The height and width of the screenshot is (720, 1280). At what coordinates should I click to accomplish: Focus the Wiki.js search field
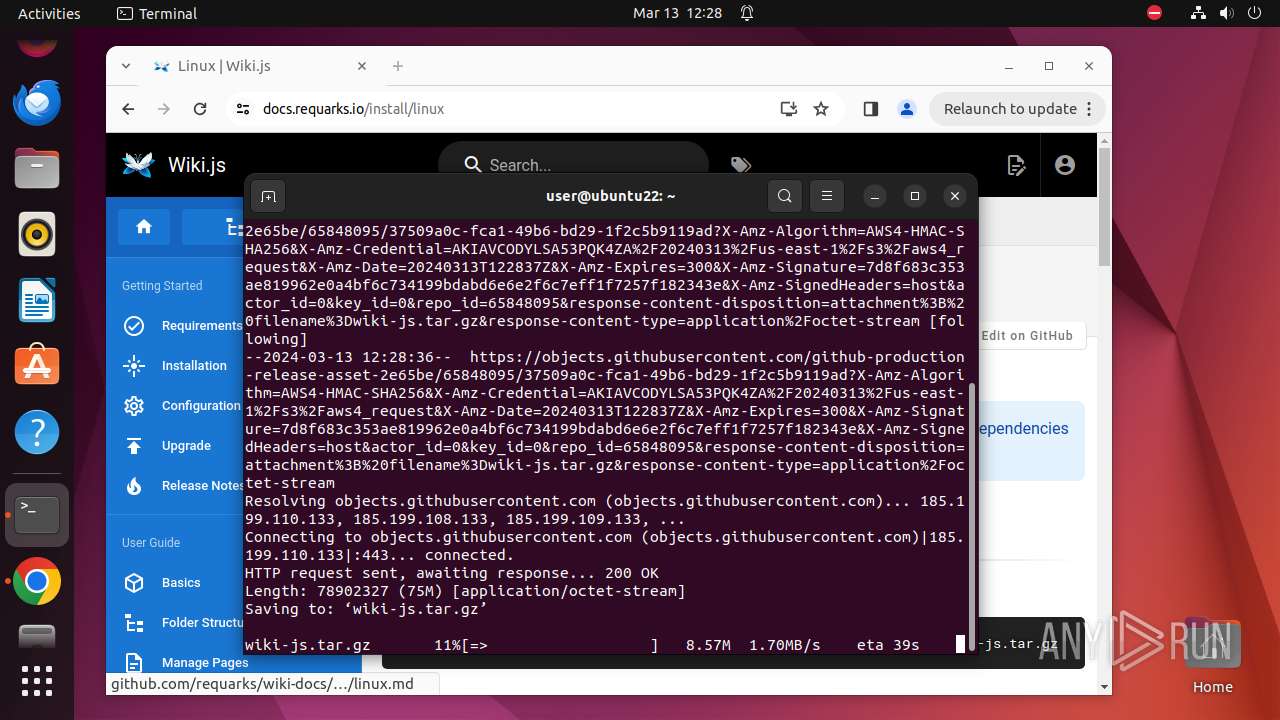[x=573, y=165]
